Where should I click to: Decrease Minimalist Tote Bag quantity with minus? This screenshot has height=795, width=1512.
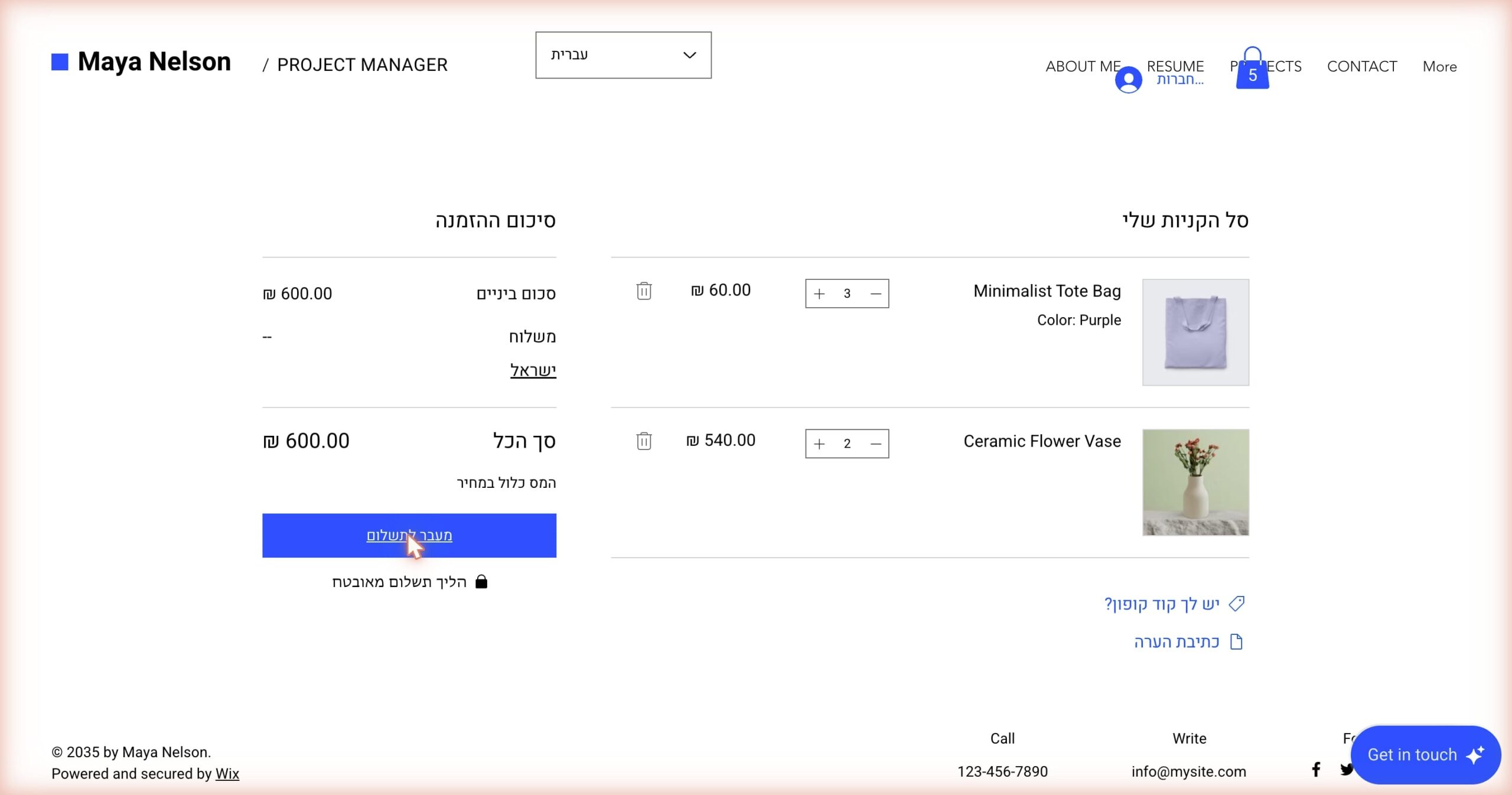tap(876, 294)
